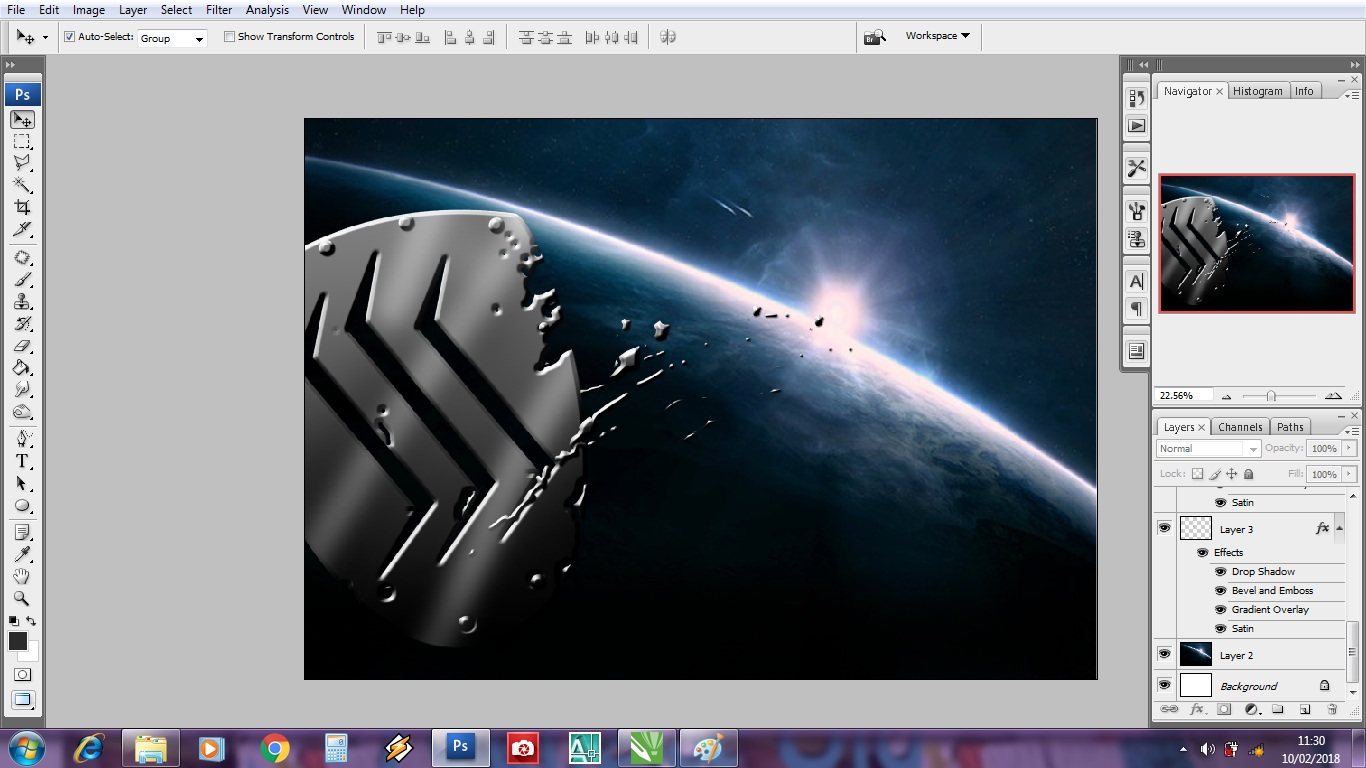This screenshot has height=768, width=1366.
Task: Click the zoom in button in Navigator
Action: pyautogui.click(x=1333, y=396)
